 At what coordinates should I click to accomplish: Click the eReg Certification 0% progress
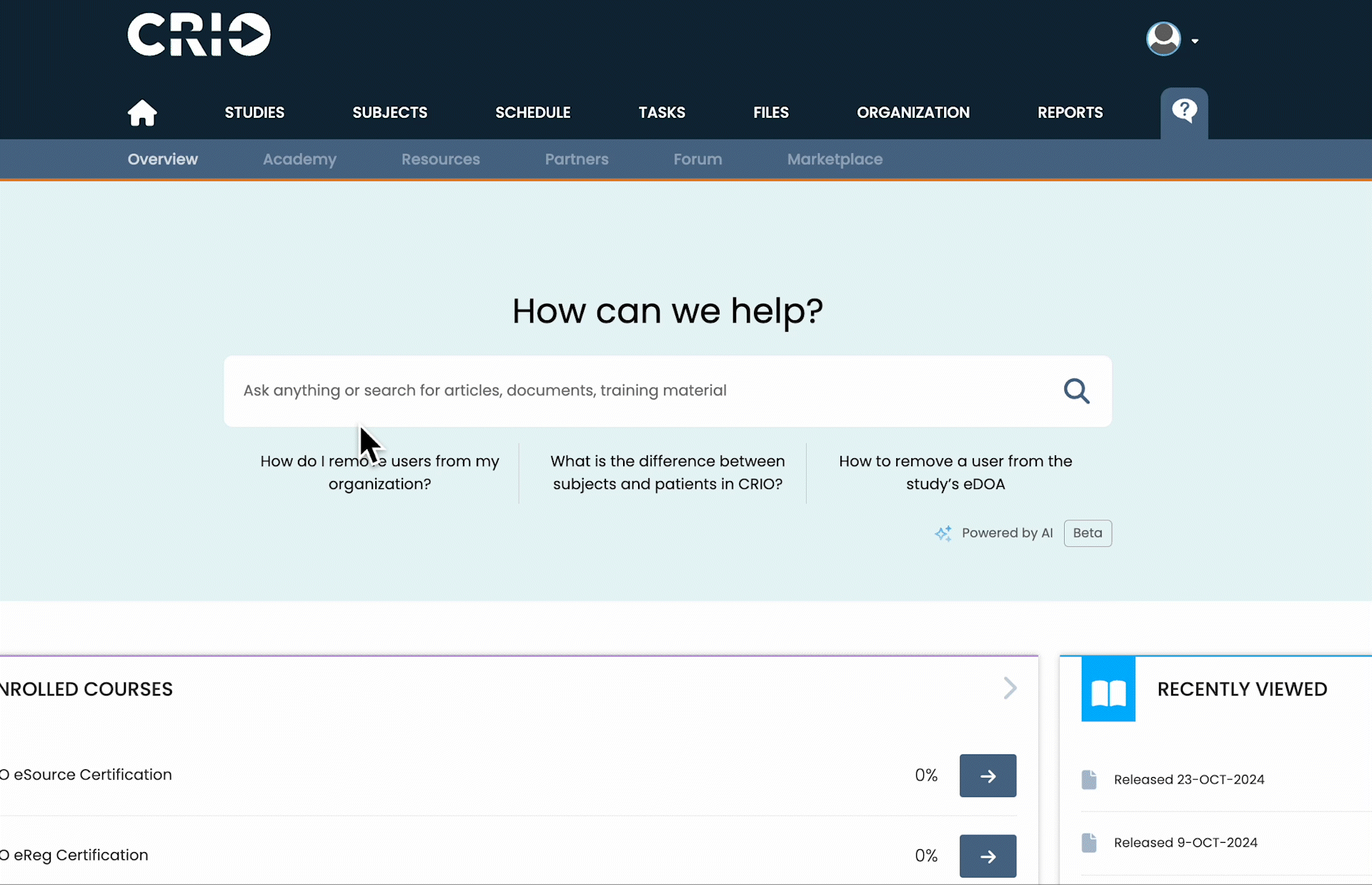(x=926, y=856)
